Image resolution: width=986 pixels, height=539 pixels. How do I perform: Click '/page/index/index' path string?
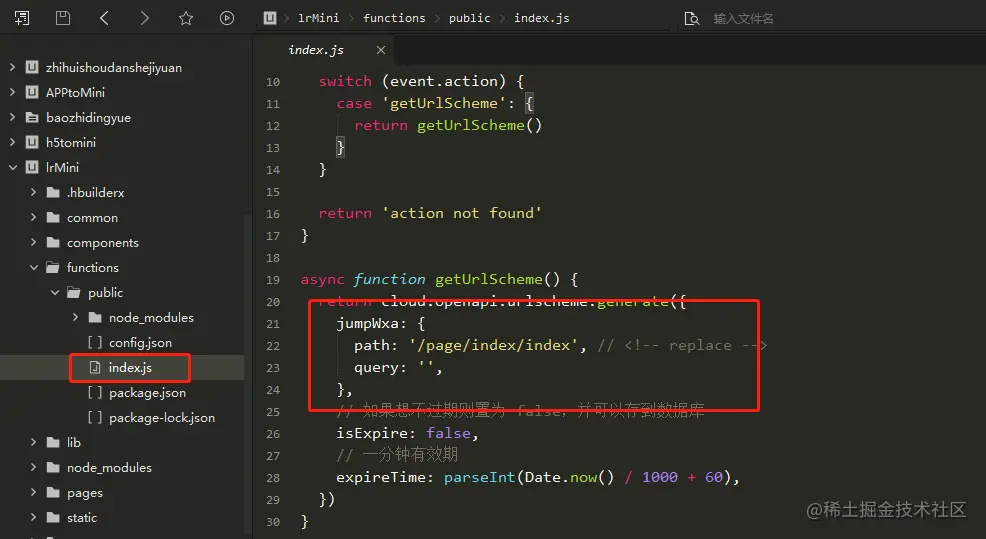(493, 345)
